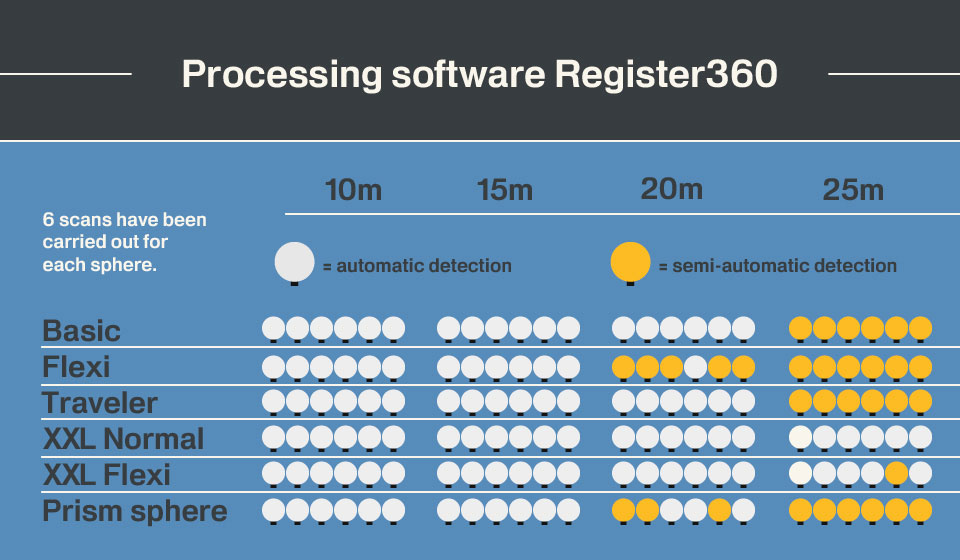Click the '6 scans have been carried out' note

[124, 242]
